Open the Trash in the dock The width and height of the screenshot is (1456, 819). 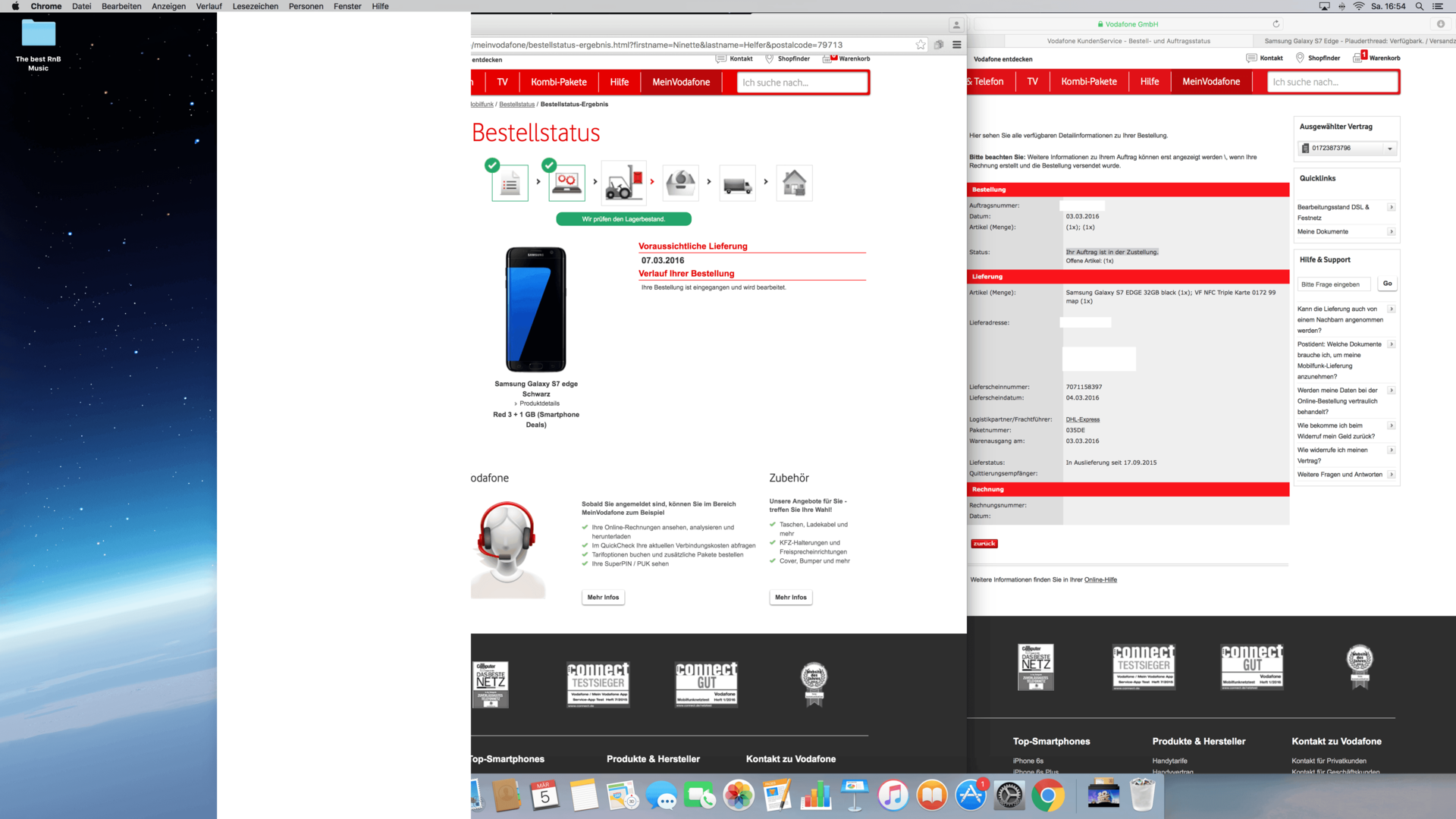[x=1142, y=795]
